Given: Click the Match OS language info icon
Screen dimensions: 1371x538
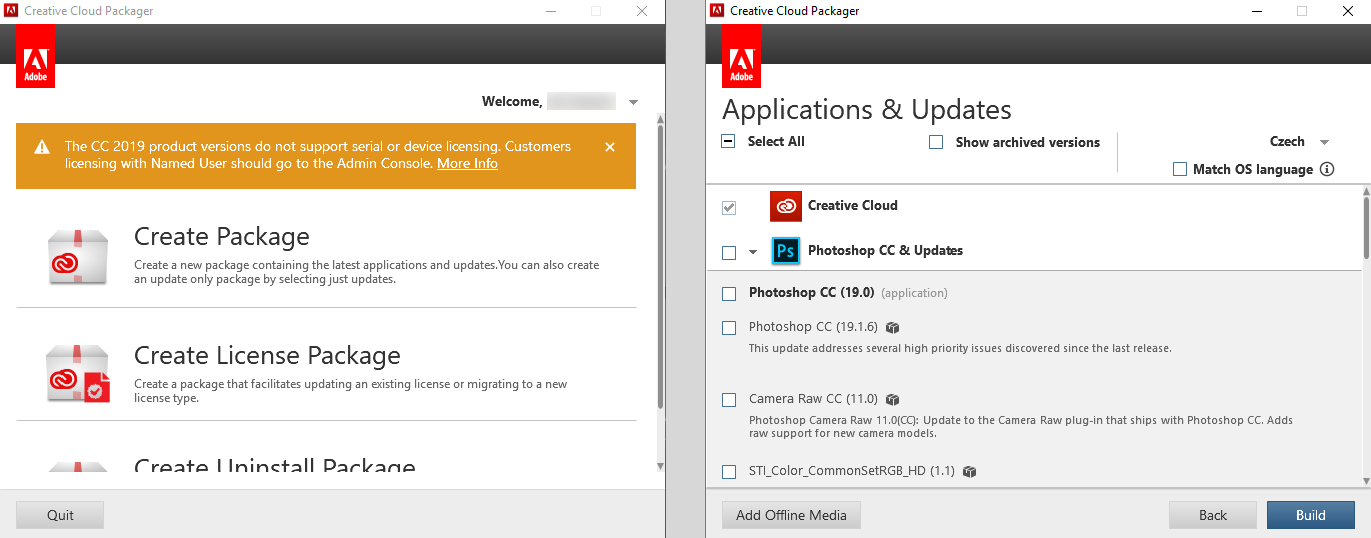Looking at the screenshot, I should tap(1327, 169).
